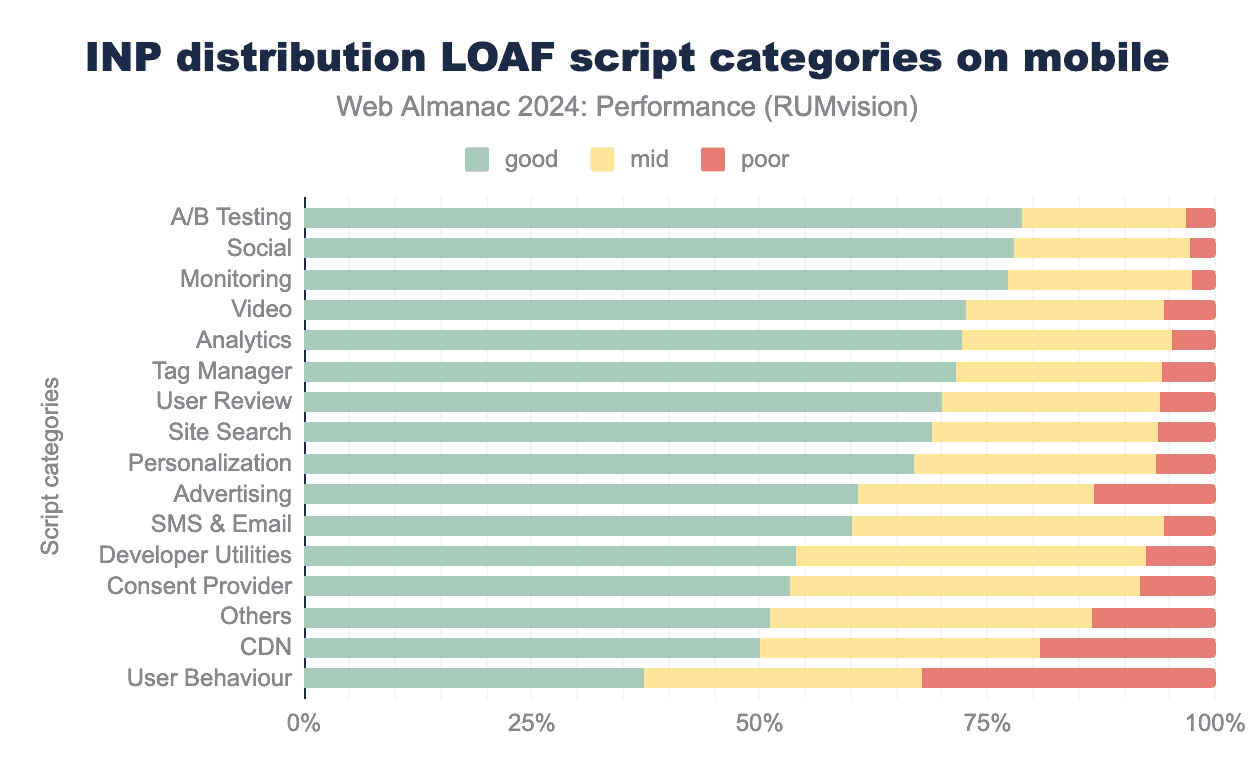Click the yellow segment of SMS & Email bar
Viewport: 1254px width, 774px height.
coord(1007,525)
